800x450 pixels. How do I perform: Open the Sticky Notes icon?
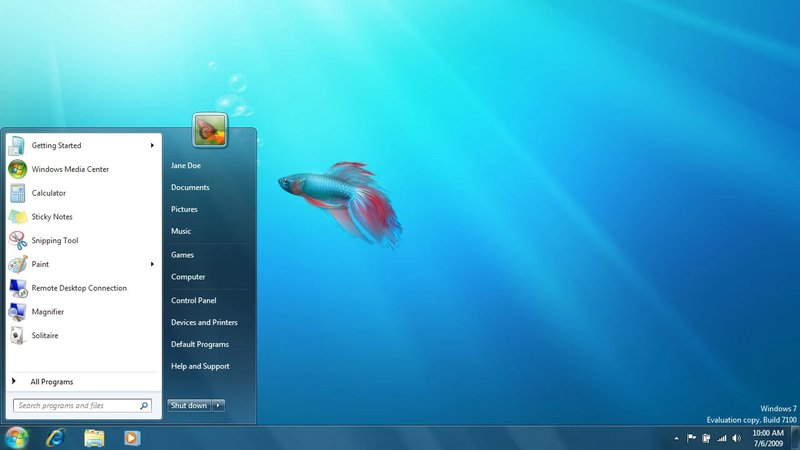coord(18,217)
